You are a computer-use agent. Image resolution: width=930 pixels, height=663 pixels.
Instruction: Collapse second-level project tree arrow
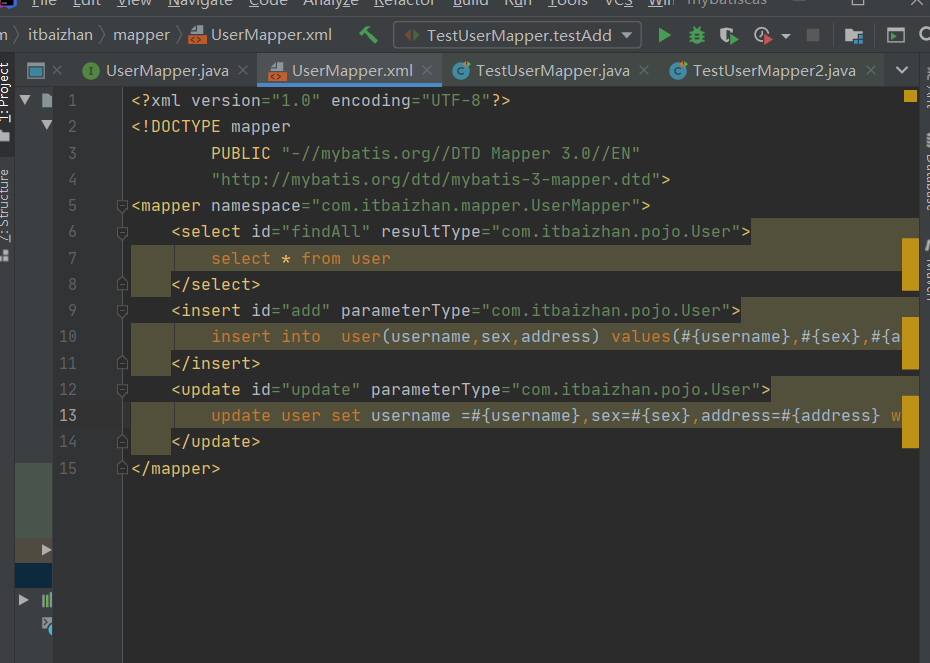coord(46,125)
